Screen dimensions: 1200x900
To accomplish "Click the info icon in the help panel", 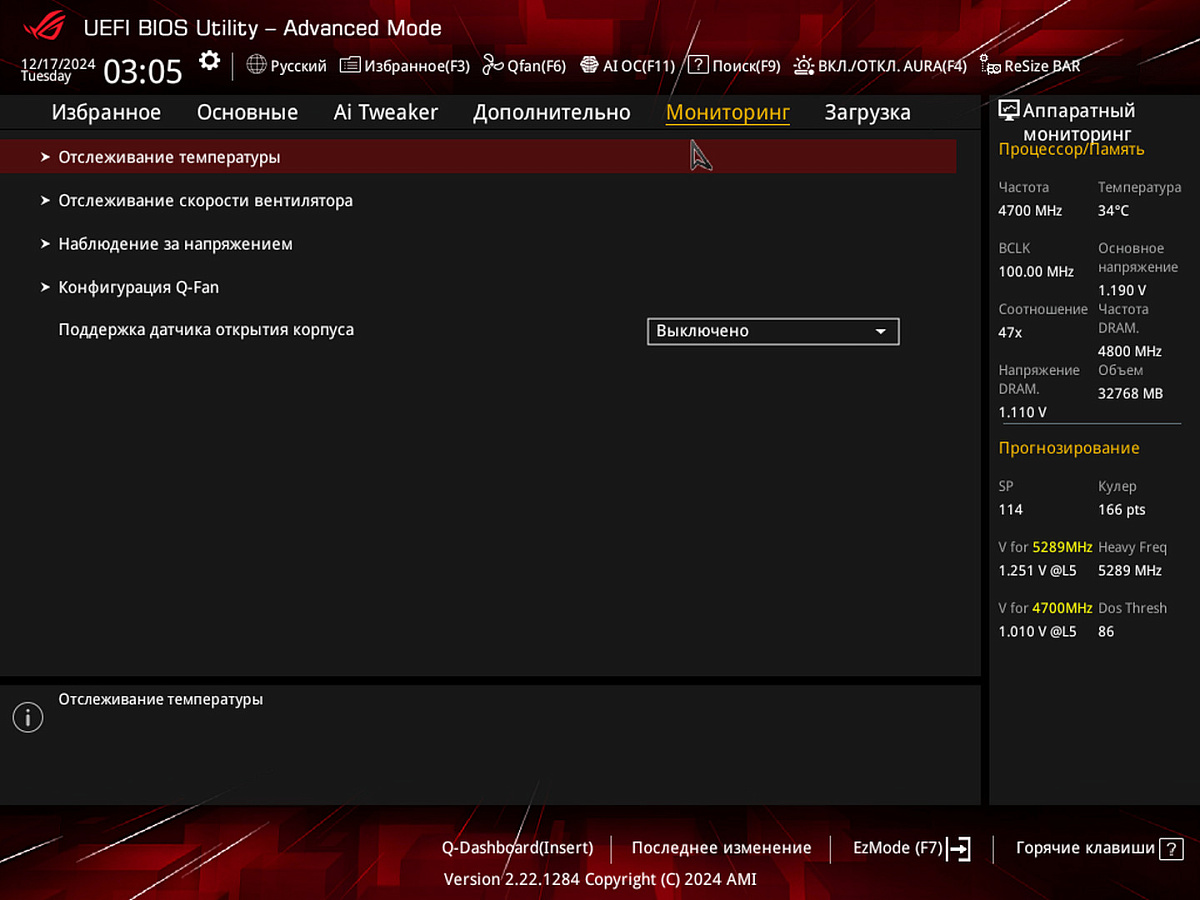I will pos(28,717).
